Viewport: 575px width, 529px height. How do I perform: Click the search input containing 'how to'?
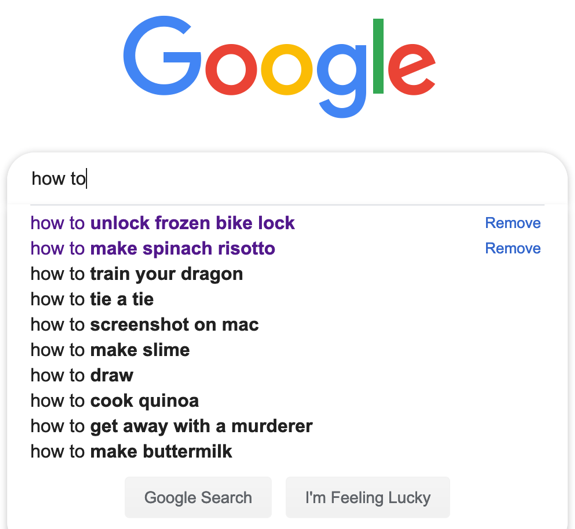tap(288, 179)
